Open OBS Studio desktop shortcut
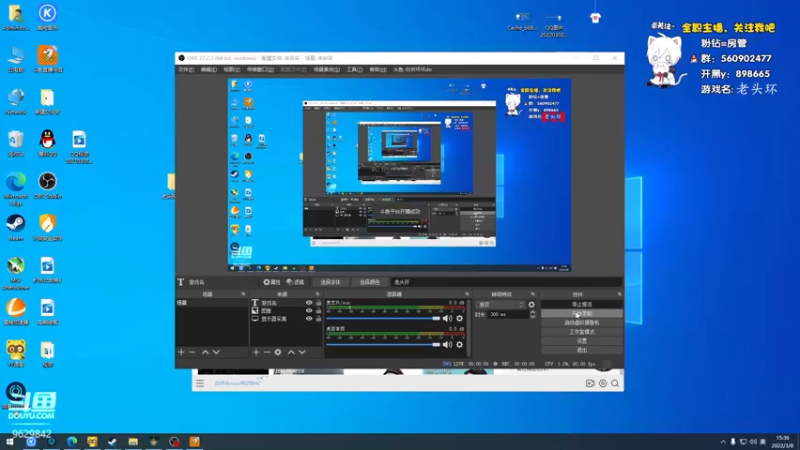The width and height of the screenshot is (800, 450). [47, 185]
